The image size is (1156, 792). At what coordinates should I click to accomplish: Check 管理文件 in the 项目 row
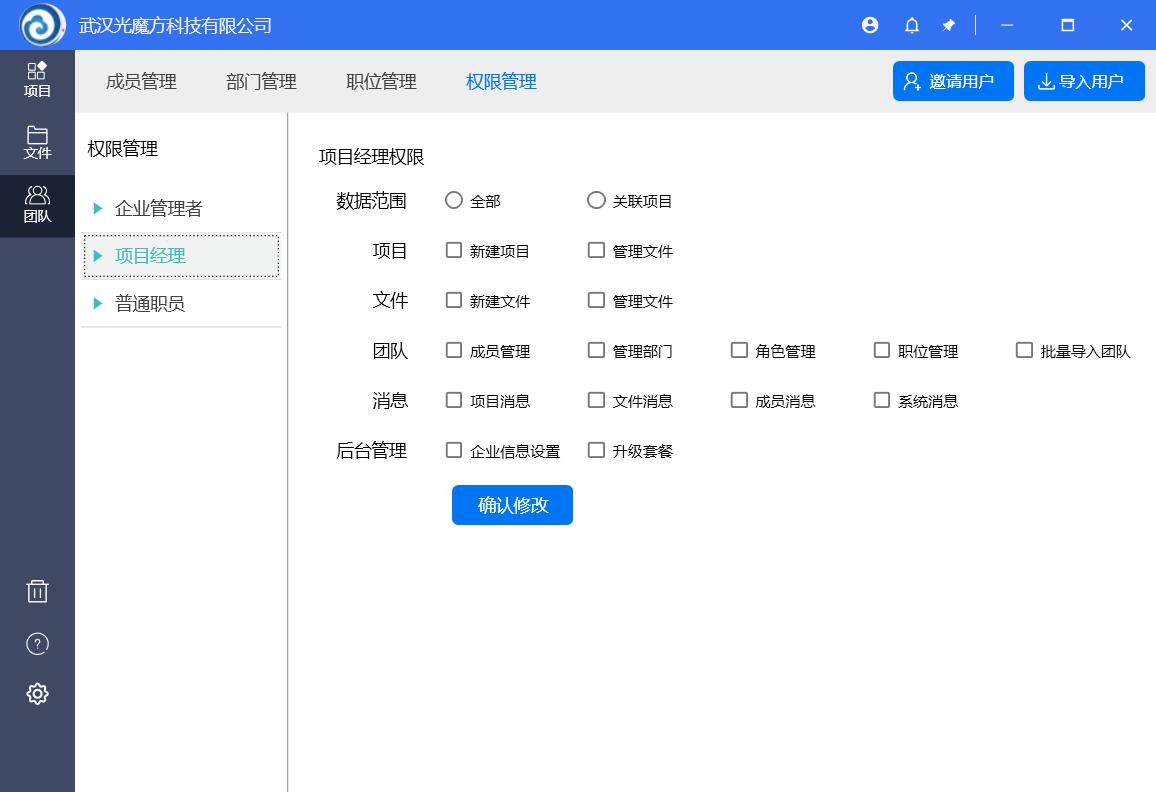pyautogui.click(x=596, y=250)
